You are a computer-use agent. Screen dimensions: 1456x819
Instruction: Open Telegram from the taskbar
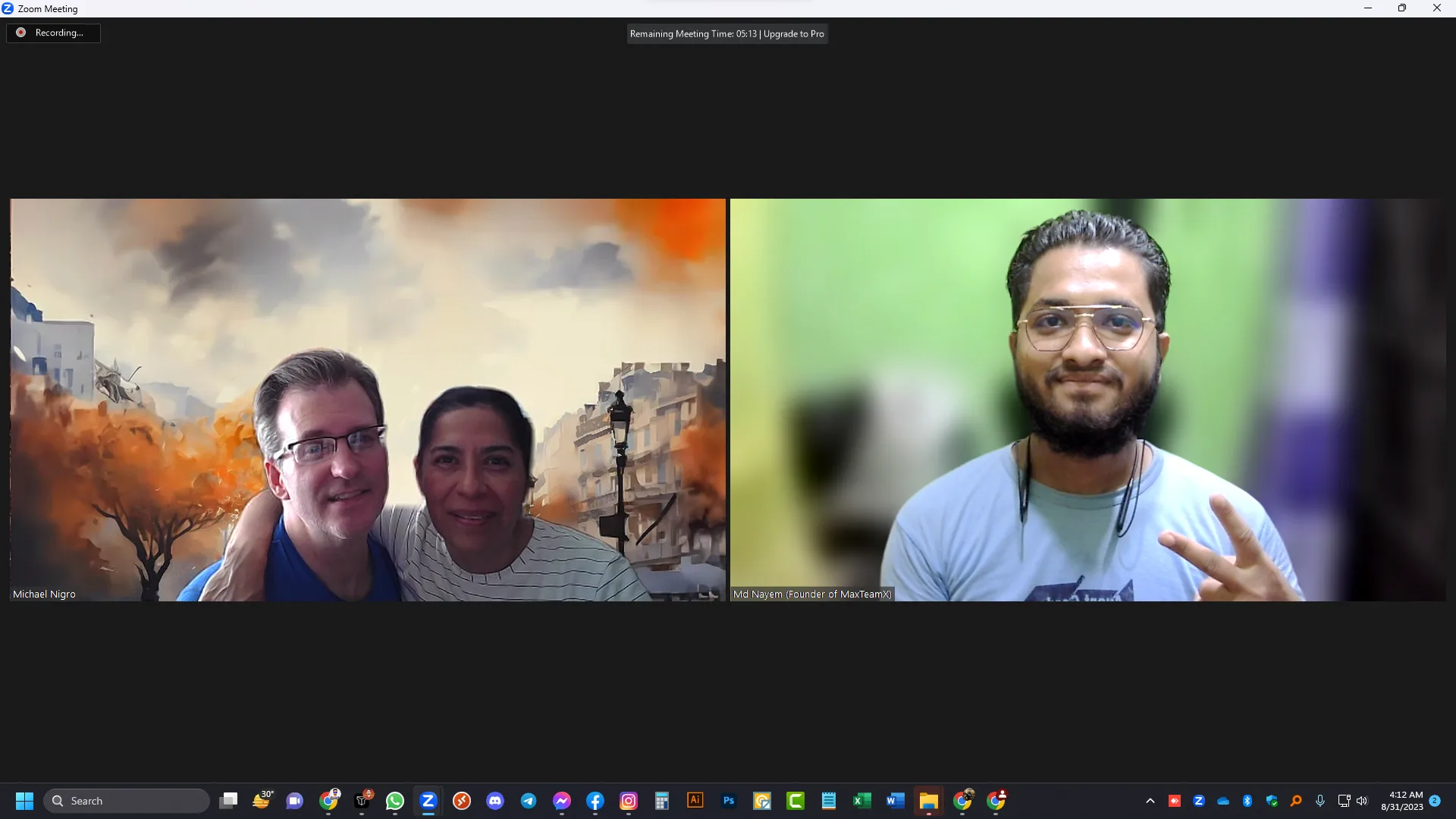(x=529, y=801)
